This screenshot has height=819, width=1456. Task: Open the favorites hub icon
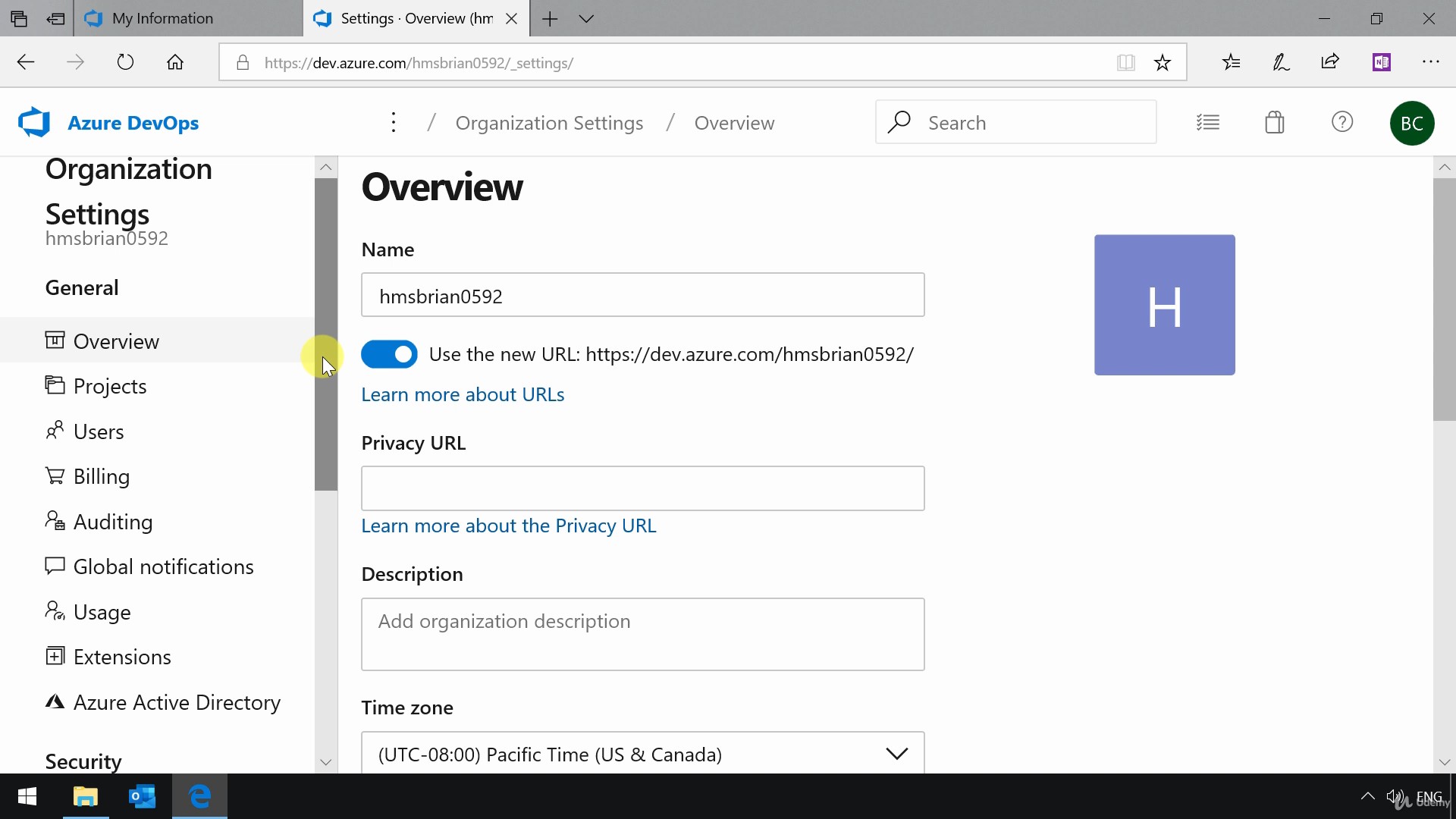coord(1232,62)
